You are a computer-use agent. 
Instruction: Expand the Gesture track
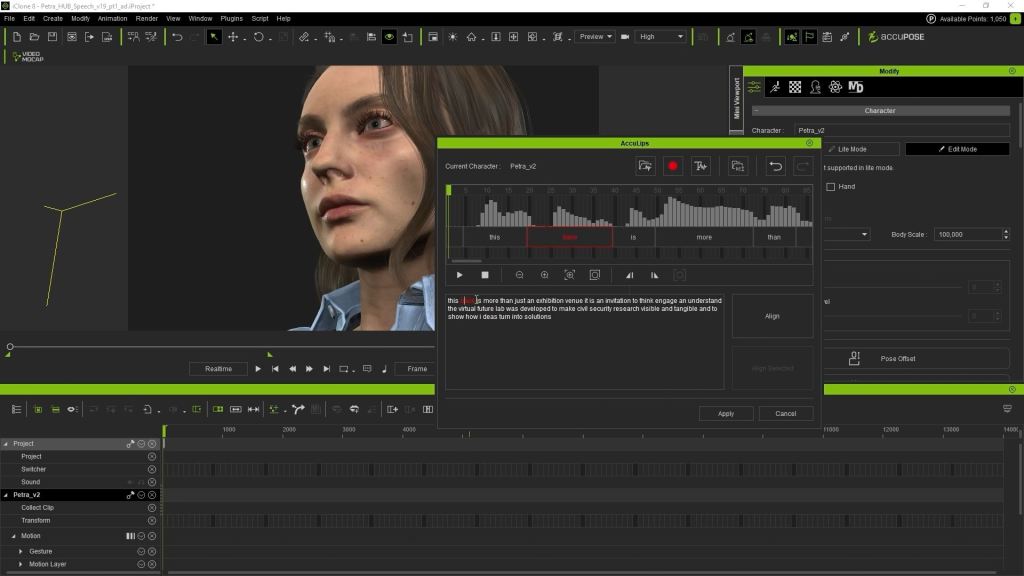tap(20, 552)
